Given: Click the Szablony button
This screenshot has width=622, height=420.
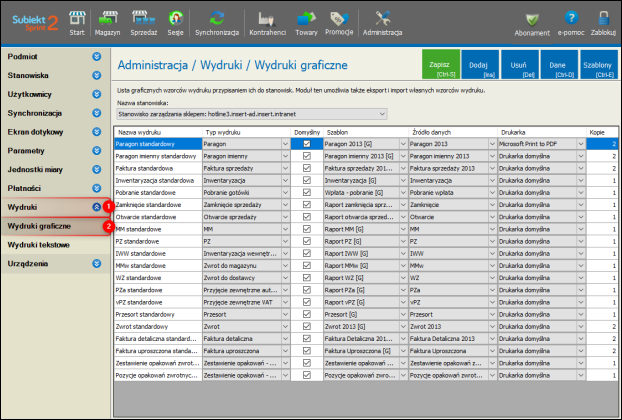Looking at the screenshot, I should click(x=597, y=67).
